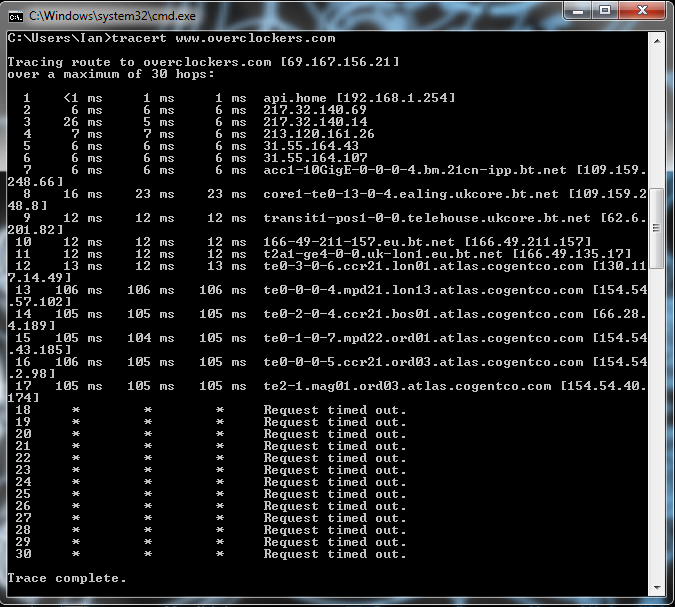Click hostname transit1-pos1-0-0.telehouse.ukcore.bt.net
Screen dimensions: 675x607
(x=427, y=218)
